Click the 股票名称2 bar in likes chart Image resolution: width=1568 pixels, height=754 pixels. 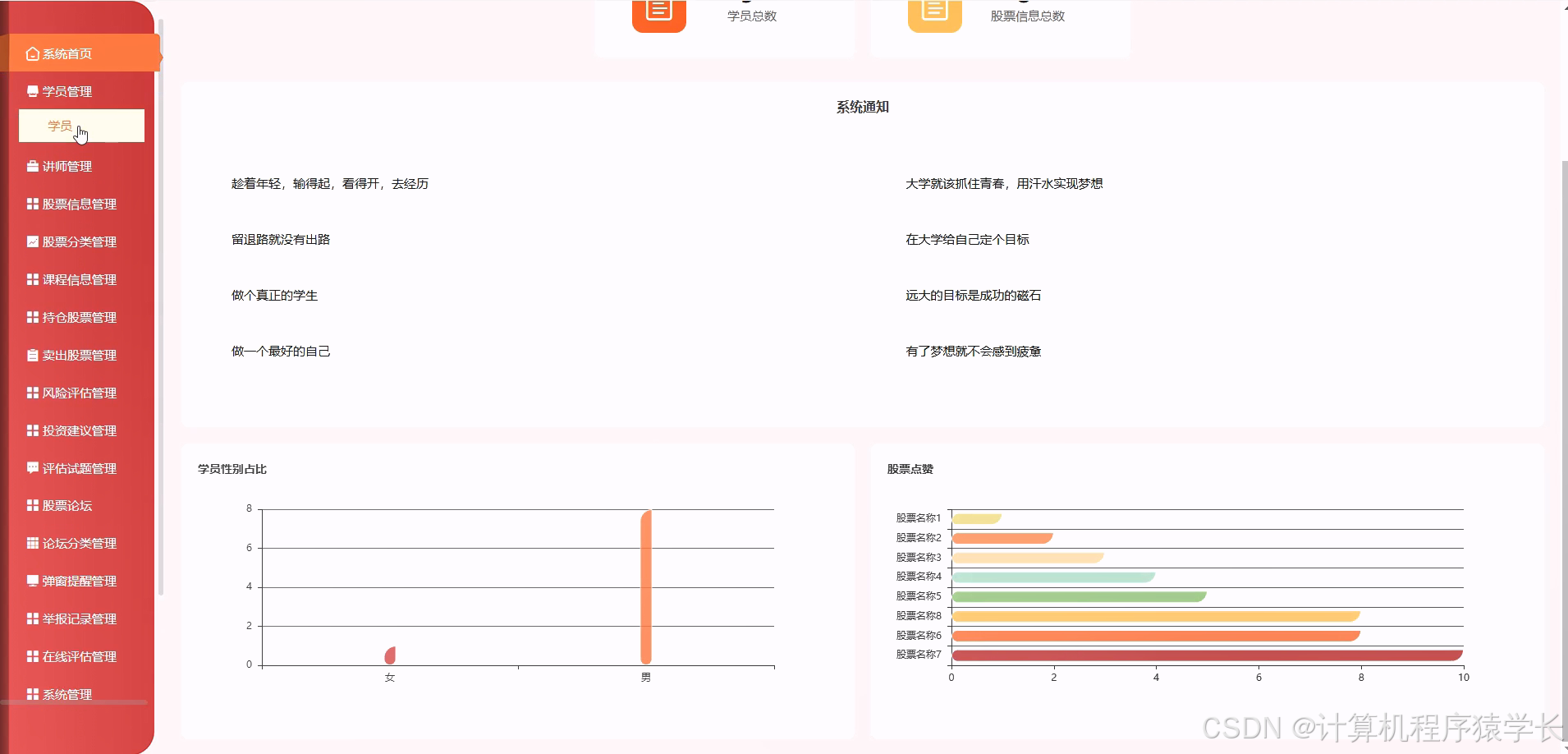pos(1002,538)
